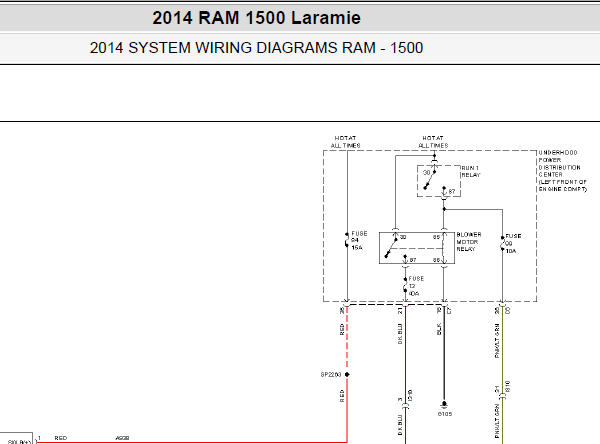
Task: Click the Fuse 94 fuse symbol
Action: click(347, 240)
